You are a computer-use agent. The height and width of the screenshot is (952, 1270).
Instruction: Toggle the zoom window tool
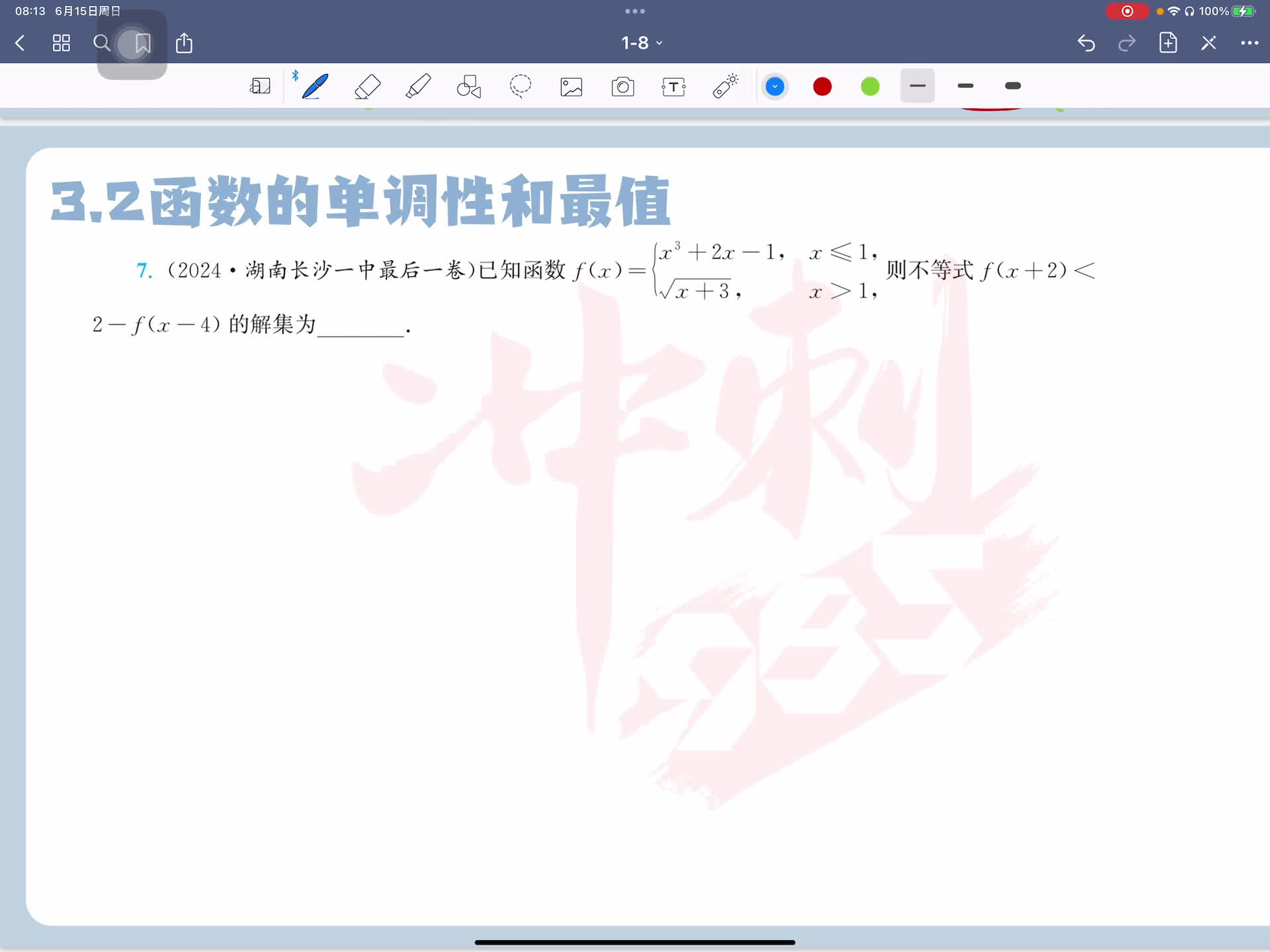[x=260, y=86]
